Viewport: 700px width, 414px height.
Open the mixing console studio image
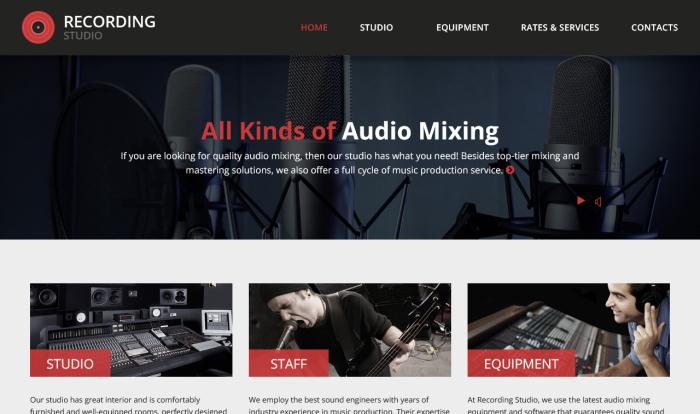pyautogui.click(x=131, y=330)
